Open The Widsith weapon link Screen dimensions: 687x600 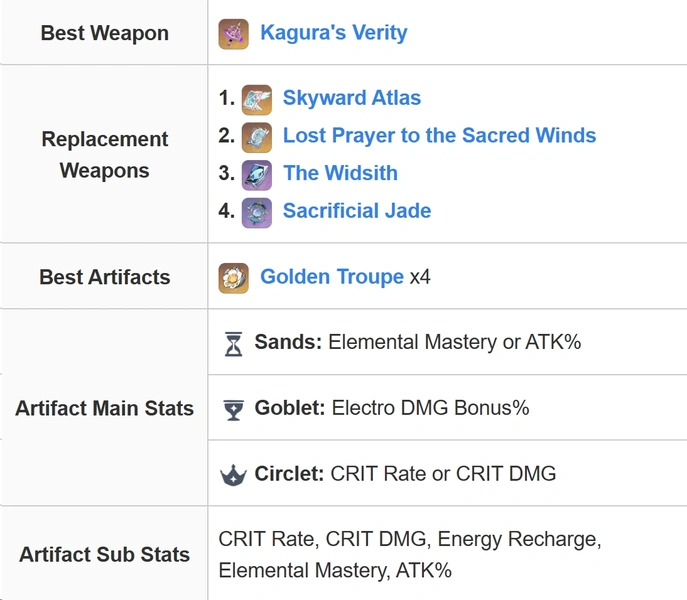(340, 173)
